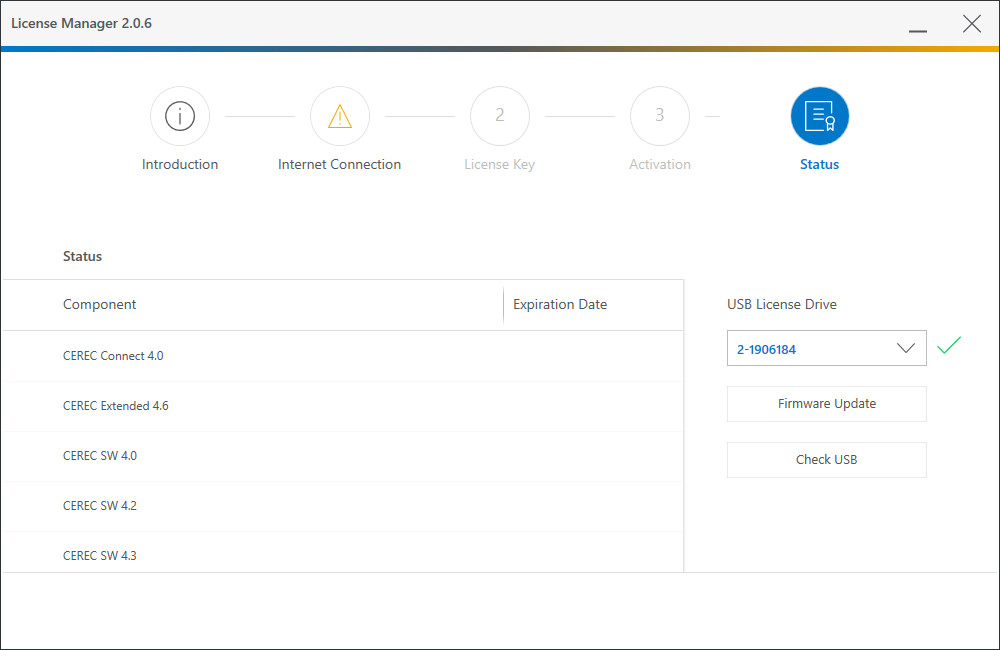Click the Status section heading
The width and height of the screenshot is (1000, 650).
[82, 256]
